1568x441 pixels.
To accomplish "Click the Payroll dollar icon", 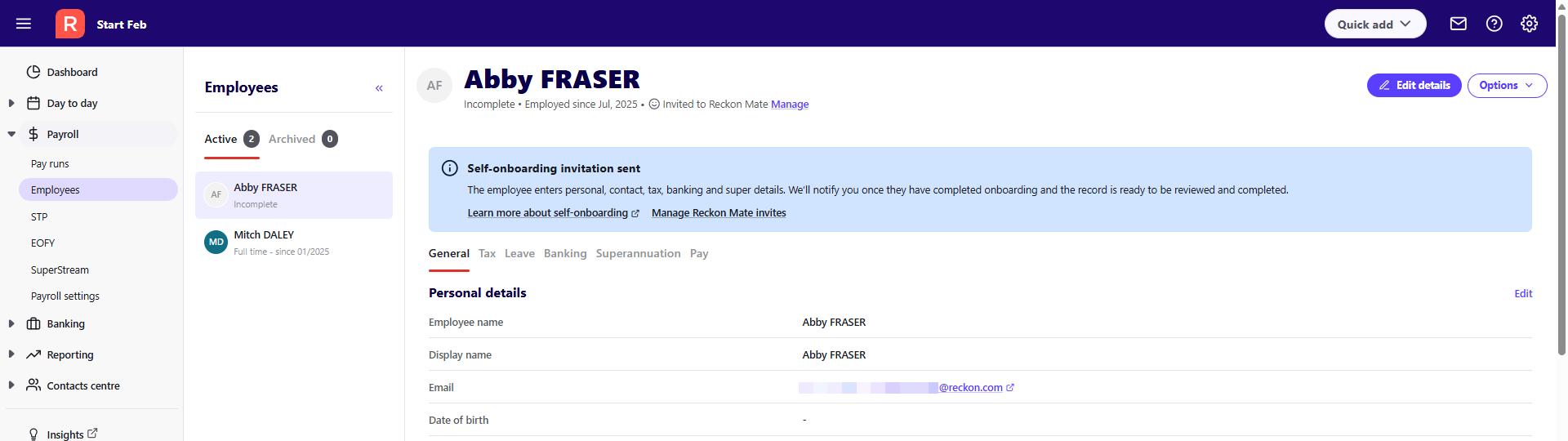I will [33, 134].
